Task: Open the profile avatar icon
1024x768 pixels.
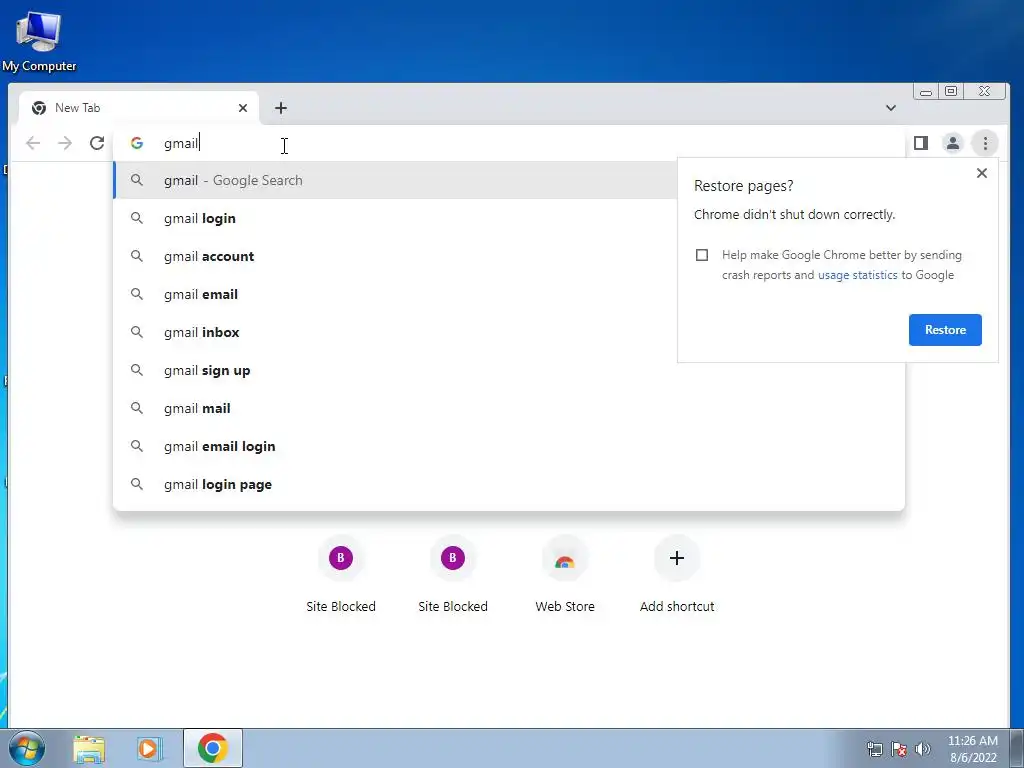Action: [953, 143]
